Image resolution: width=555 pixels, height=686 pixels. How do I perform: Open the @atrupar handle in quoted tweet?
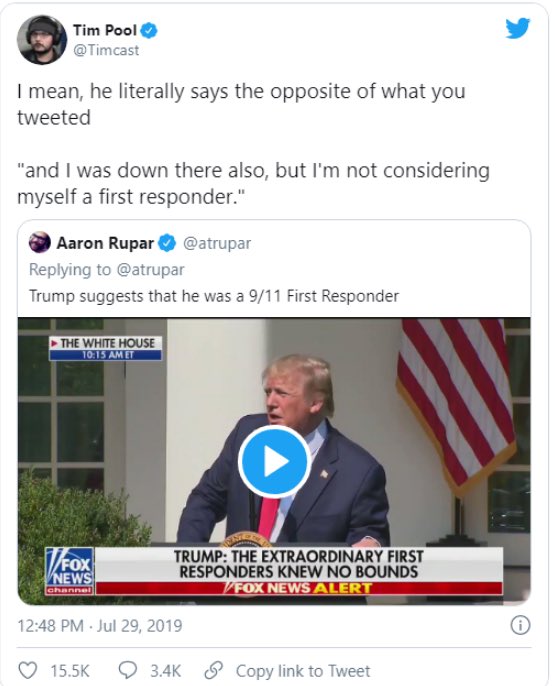coord(217,243)
